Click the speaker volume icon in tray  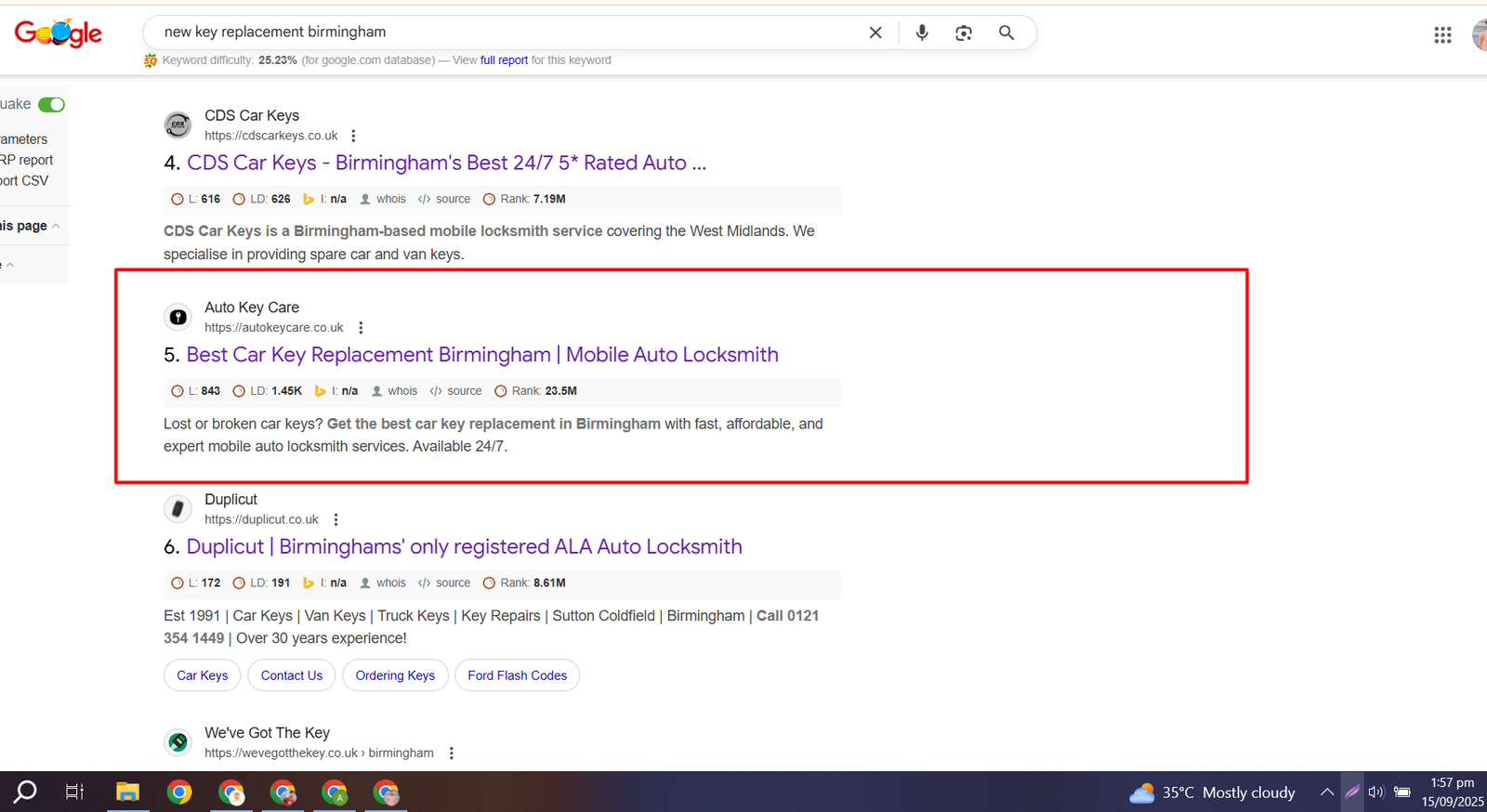click(x=1376, y=792)
